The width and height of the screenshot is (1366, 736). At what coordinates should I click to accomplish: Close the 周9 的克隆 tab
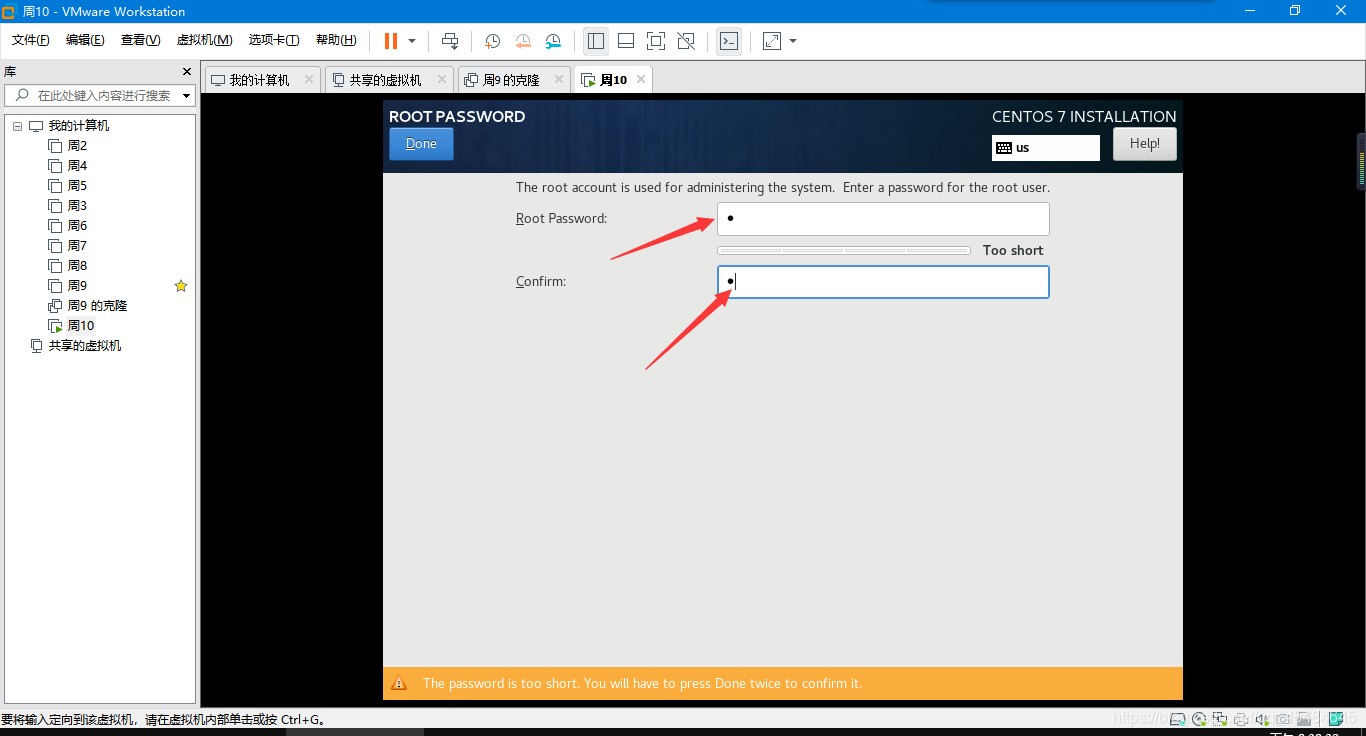click(558, 79)
